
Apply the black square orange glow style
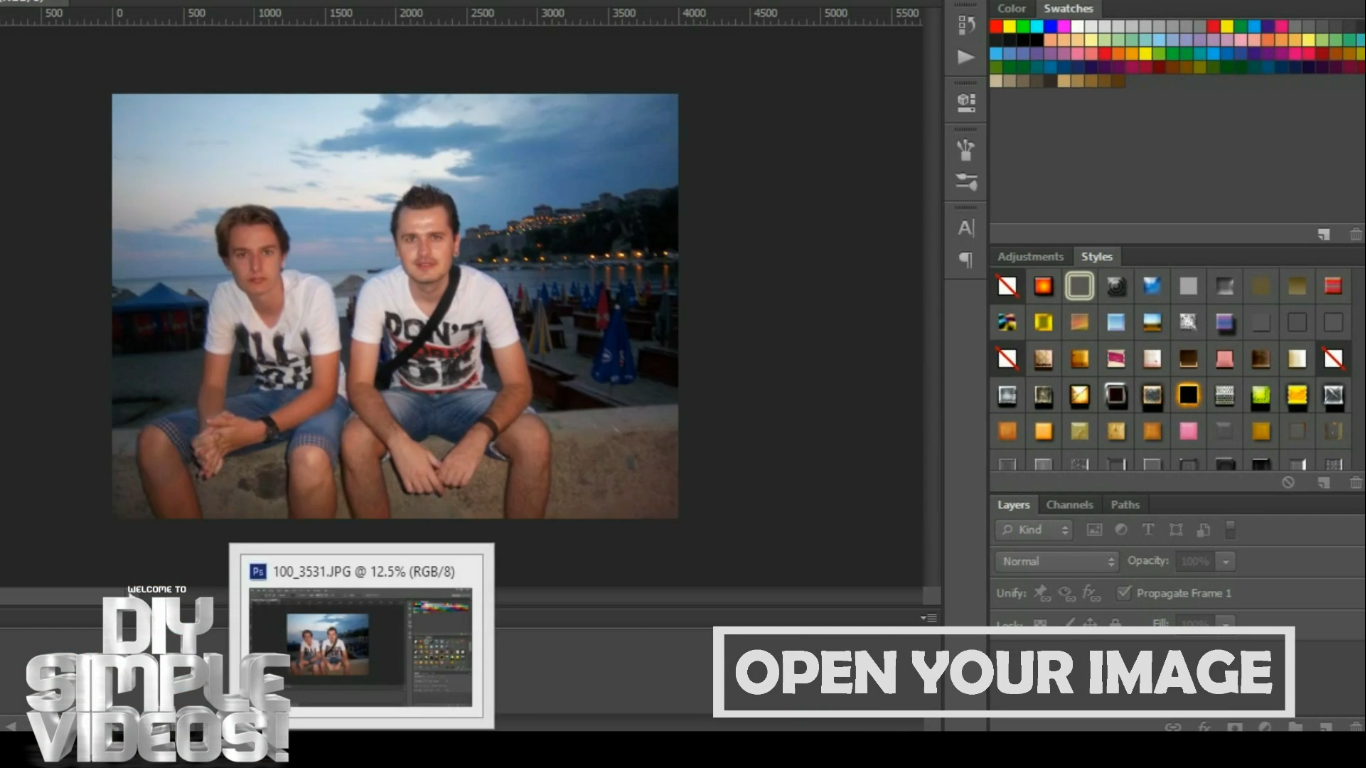tap(1188, 395)
